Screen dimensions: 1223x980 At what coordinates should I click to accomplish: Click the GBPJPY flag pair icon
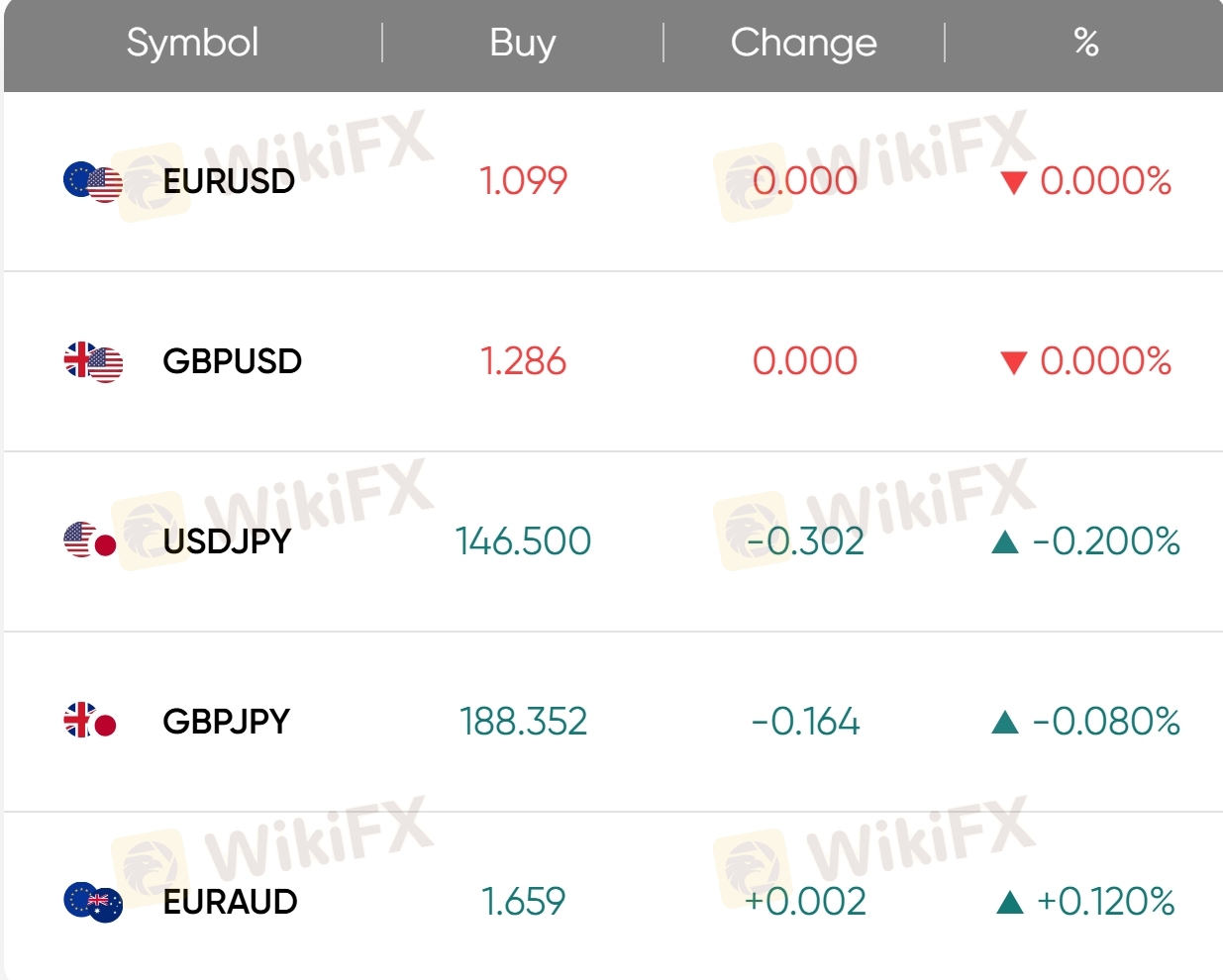click(90, 721)
